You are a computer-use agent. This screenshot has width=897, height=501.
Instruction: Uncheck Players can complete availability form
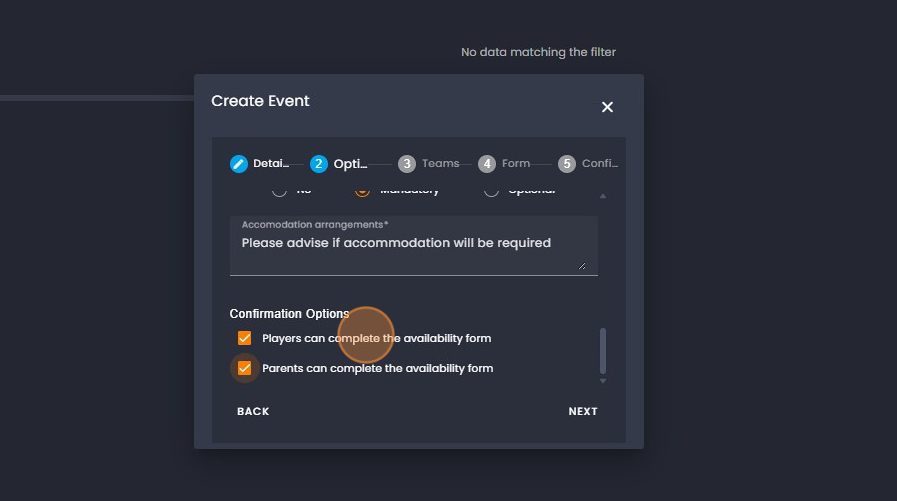pos(244,338)
